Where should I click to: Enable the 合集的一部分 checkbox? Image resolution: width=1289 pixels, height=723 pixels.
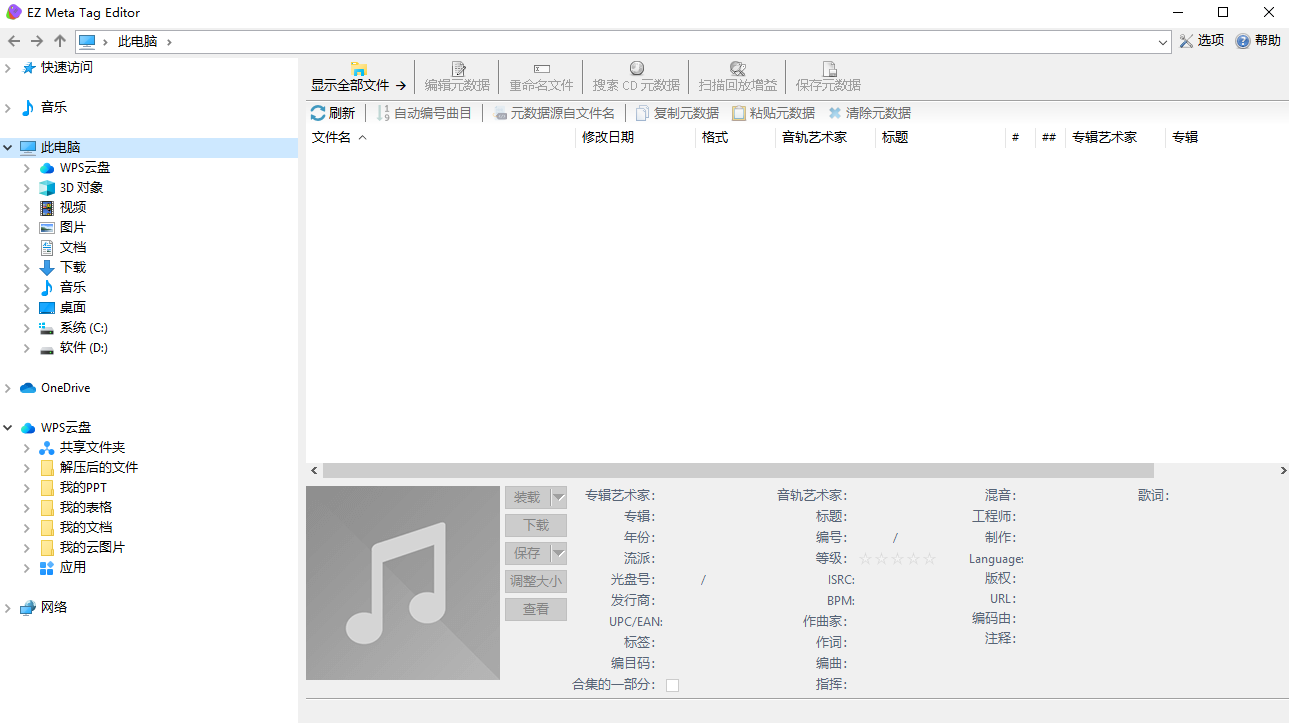pyautogui.click(x=672, y=685)
